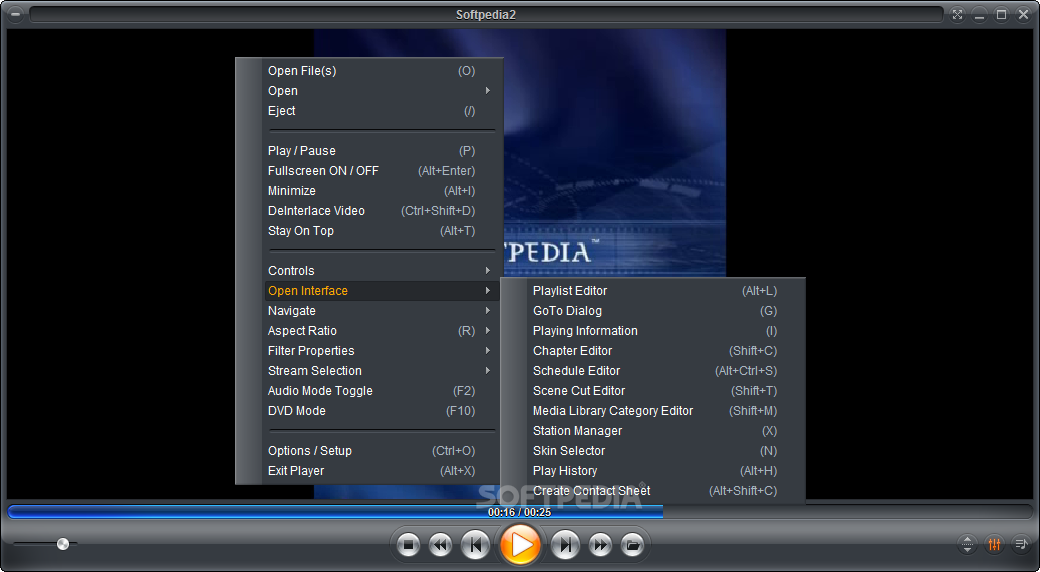Open file using folder icon button
This screenshot has height=572, width=1040.
(x=633, y=545)
